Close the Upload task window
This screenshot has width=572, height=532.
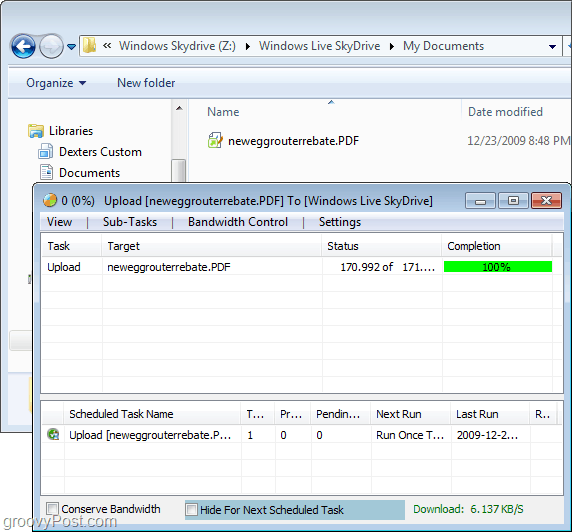(x=546, y=201)
